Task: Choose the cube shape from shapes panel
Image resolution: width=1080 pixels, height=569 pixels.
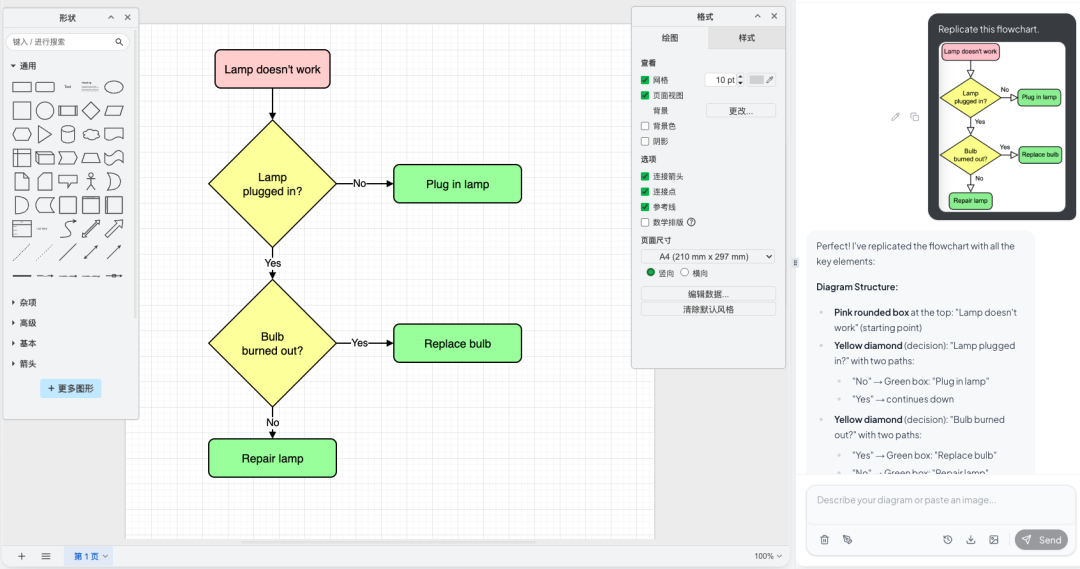Action: [x=45, y=158]
